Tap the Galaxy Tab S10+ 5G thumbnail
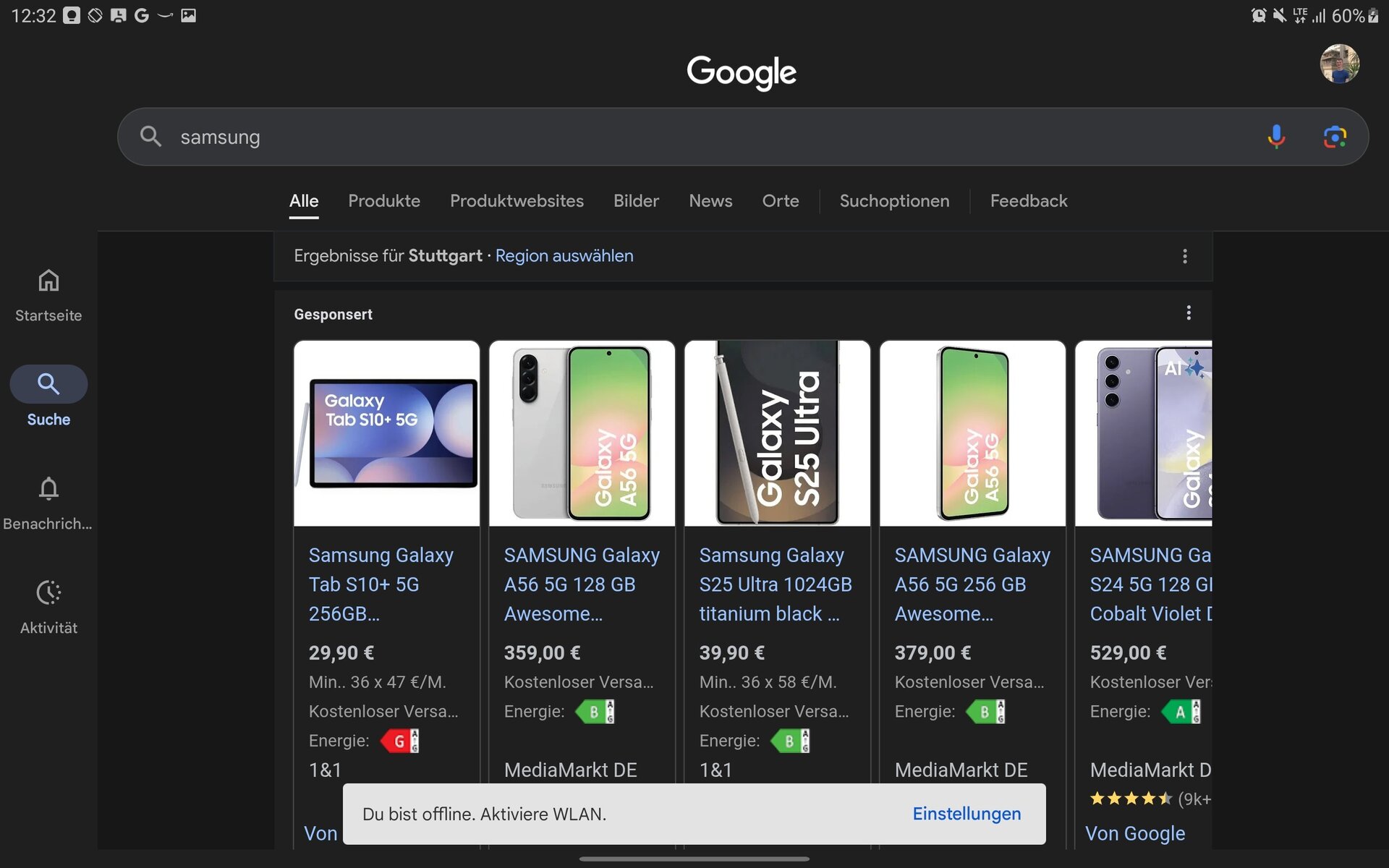This screenshot has width=1389, height=868. click(x=386, y=433)
